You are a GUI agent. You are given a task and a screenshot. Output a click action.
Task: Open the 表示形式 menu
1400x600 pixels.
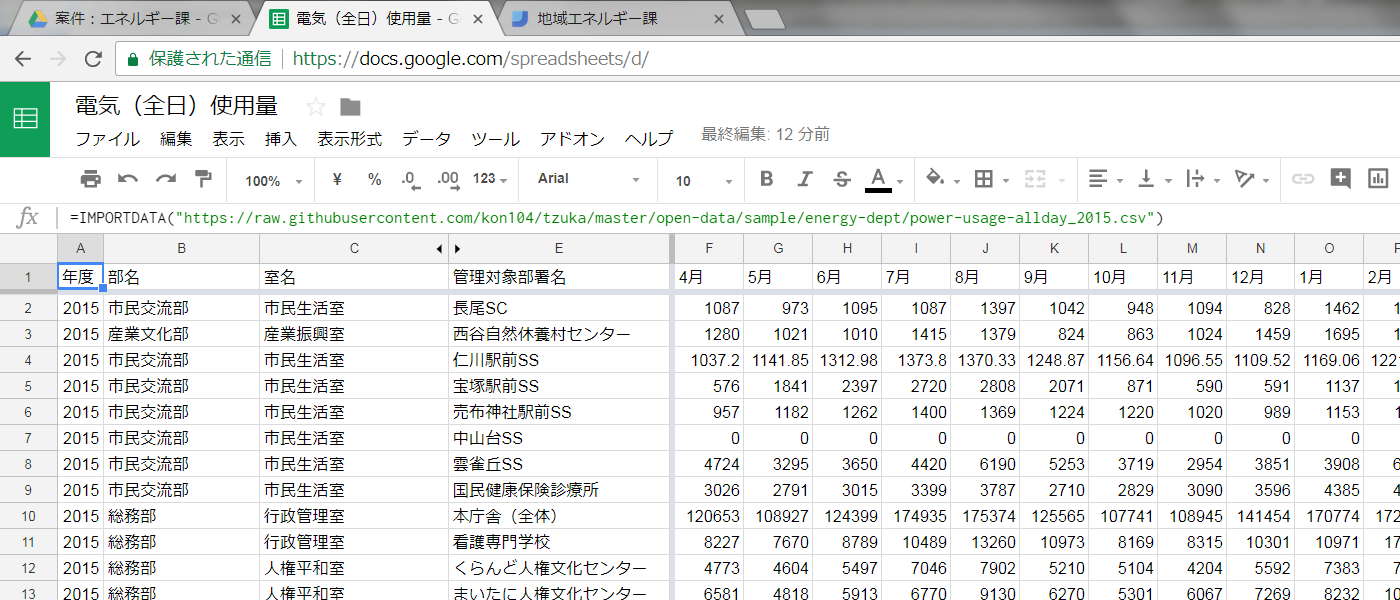pyautogui.click(x=350, y=139)
